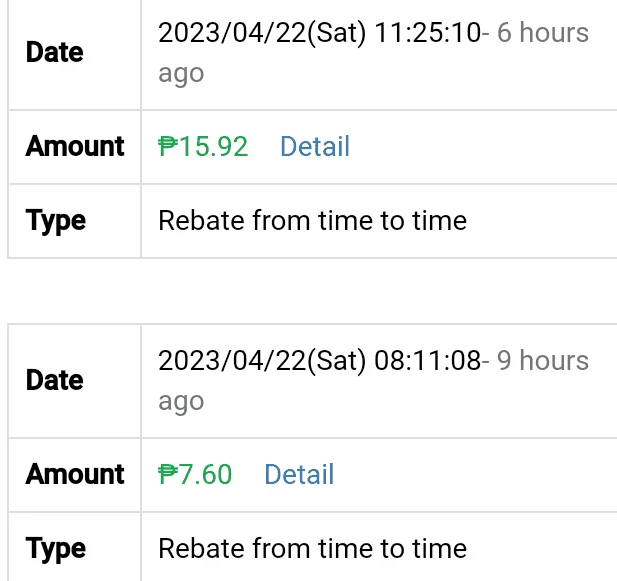Click the ₱15.92 rebate amount
The width and height of the screenshot is (617, 581).
click(x=203, y=146)
